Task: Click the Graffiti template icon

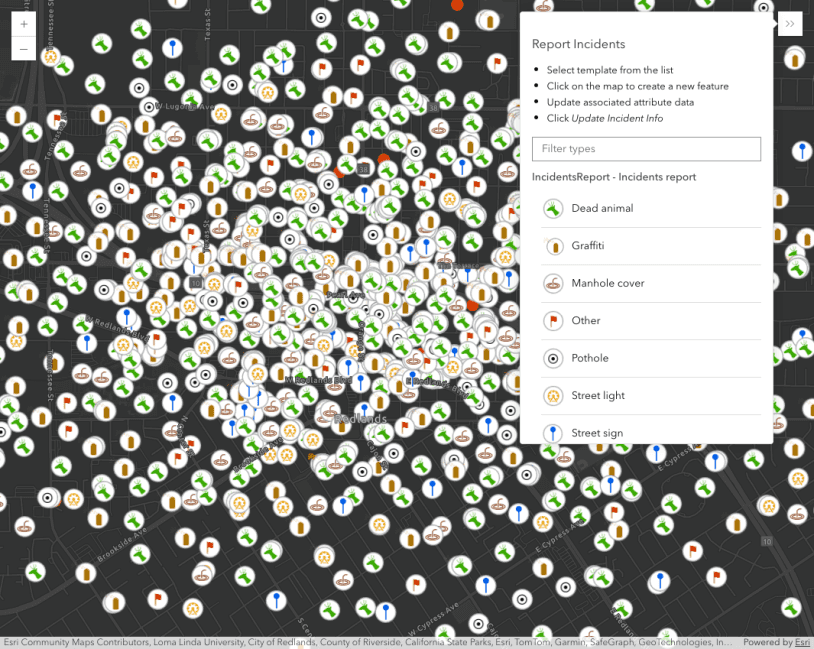Action: click(553, 246)
